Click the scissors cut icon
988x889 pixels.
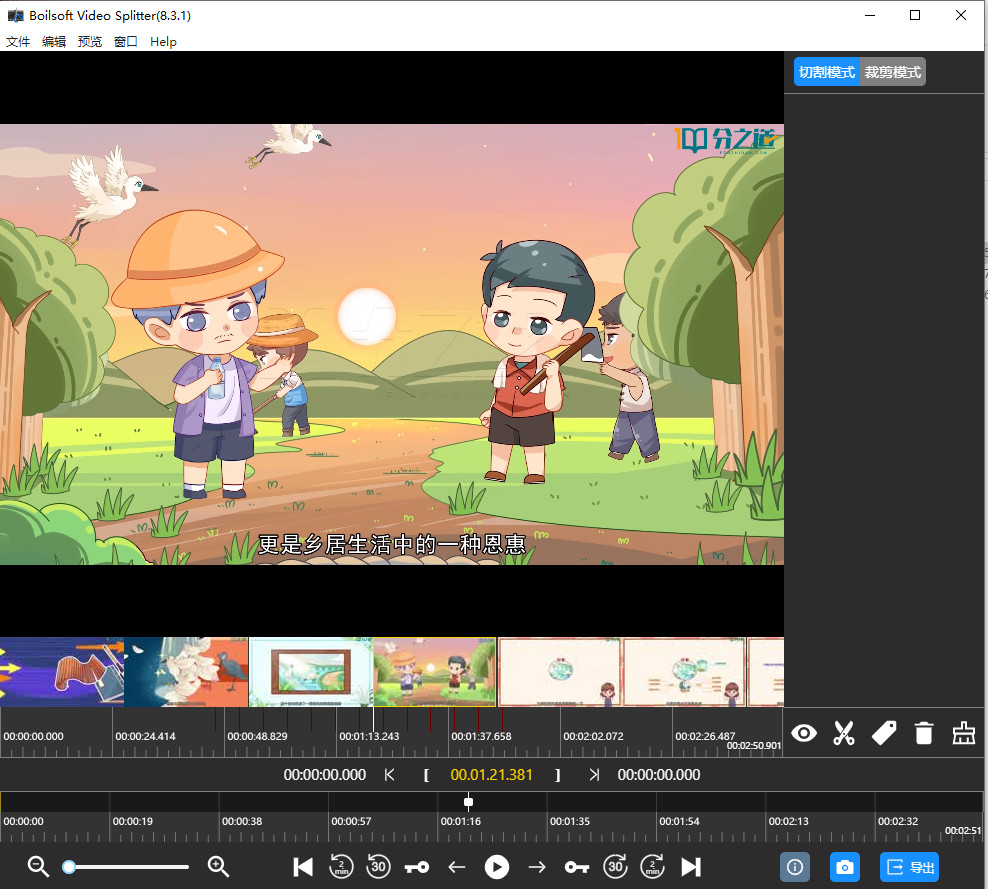[x=844, y=734]
